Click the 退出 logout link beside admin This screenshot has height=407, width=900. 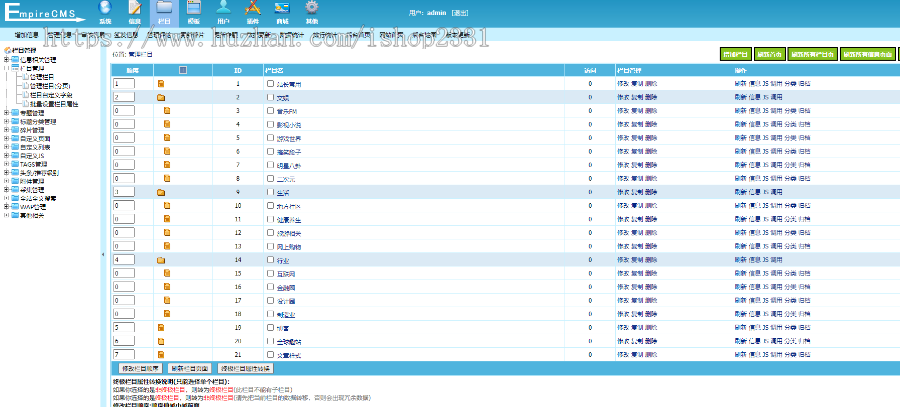click(460, 12)
